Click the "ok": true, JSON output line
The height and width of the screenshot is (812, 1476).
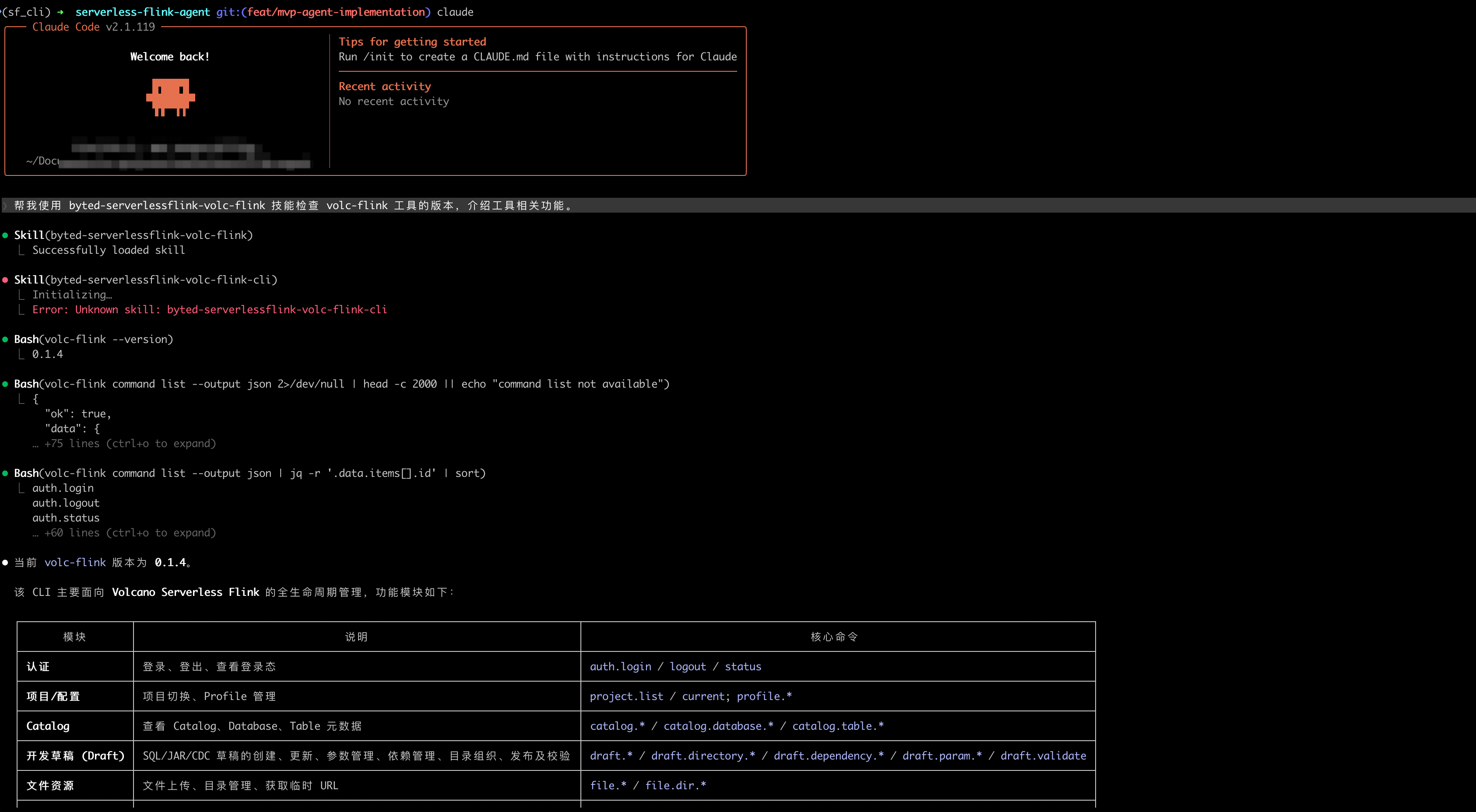pyautogui.click(x=78, y=414)
